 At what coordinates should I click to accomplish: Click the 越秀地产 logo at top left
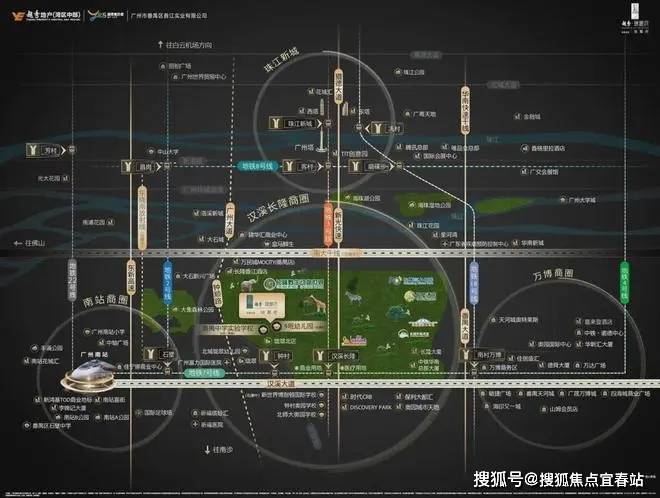click(x=46, y=16)
